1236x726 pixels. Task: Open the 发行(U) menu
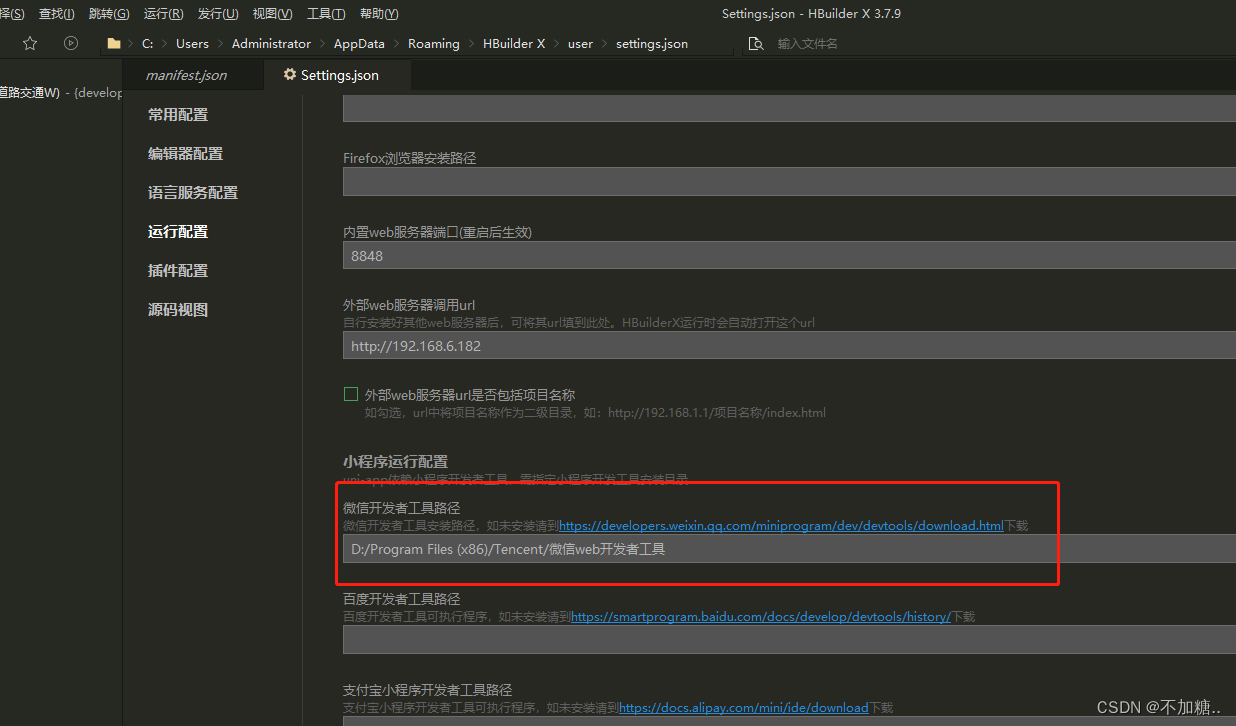[218, 14]
